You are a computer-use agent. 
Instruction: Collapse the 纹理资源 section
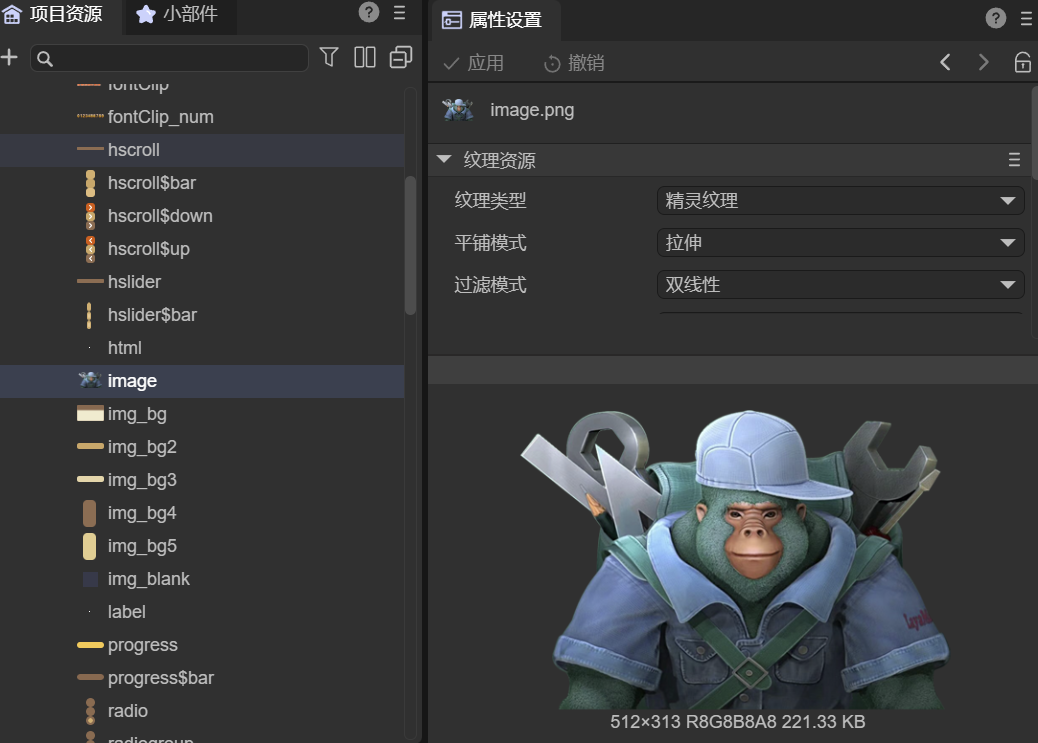pyautogui.click(x=445, y=160)
